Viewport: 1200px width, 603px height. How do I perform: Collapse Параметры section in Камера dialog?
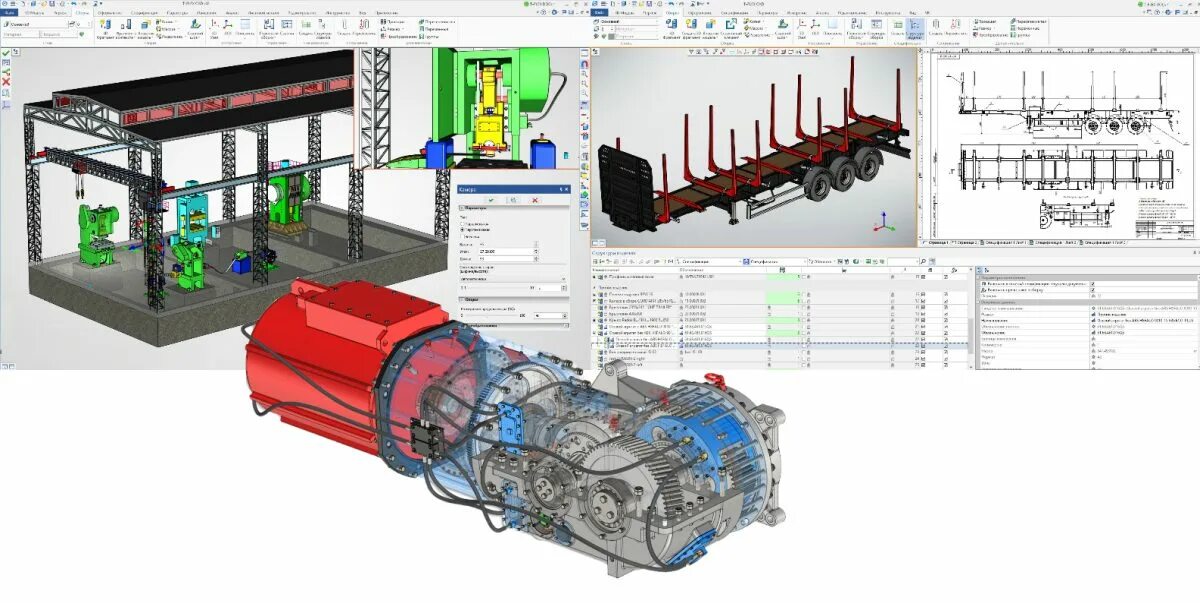click(461, 208)
